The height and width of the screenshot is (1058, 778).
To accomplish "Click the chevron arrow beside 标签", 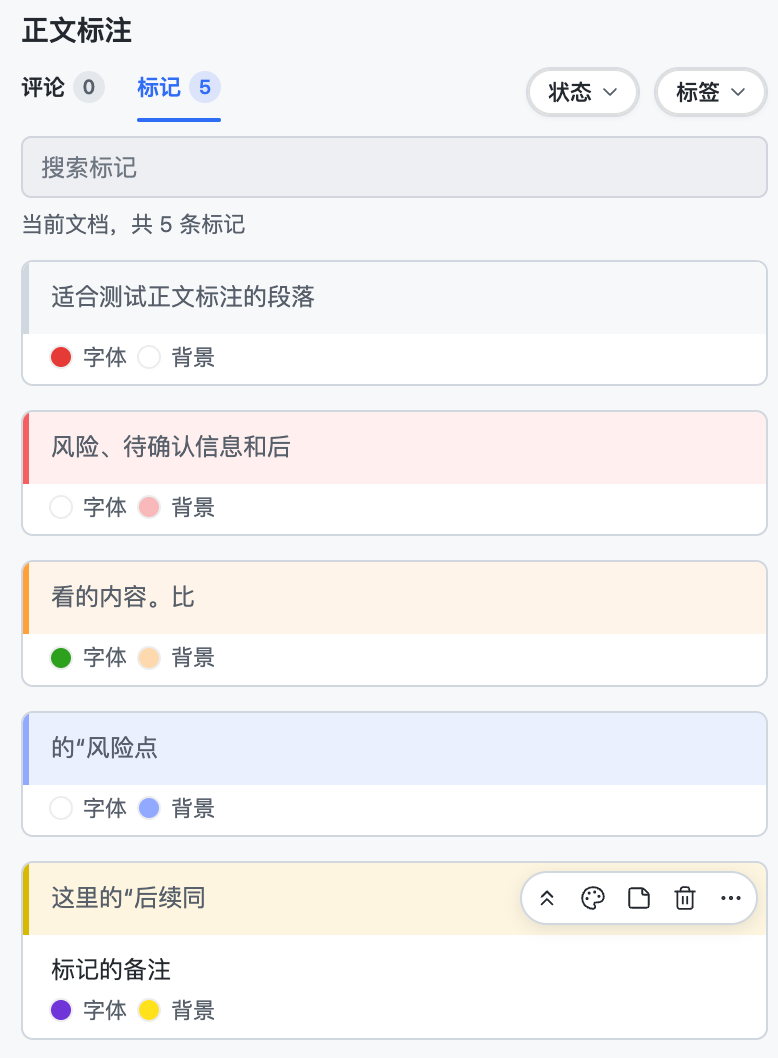I will [738, 92].
